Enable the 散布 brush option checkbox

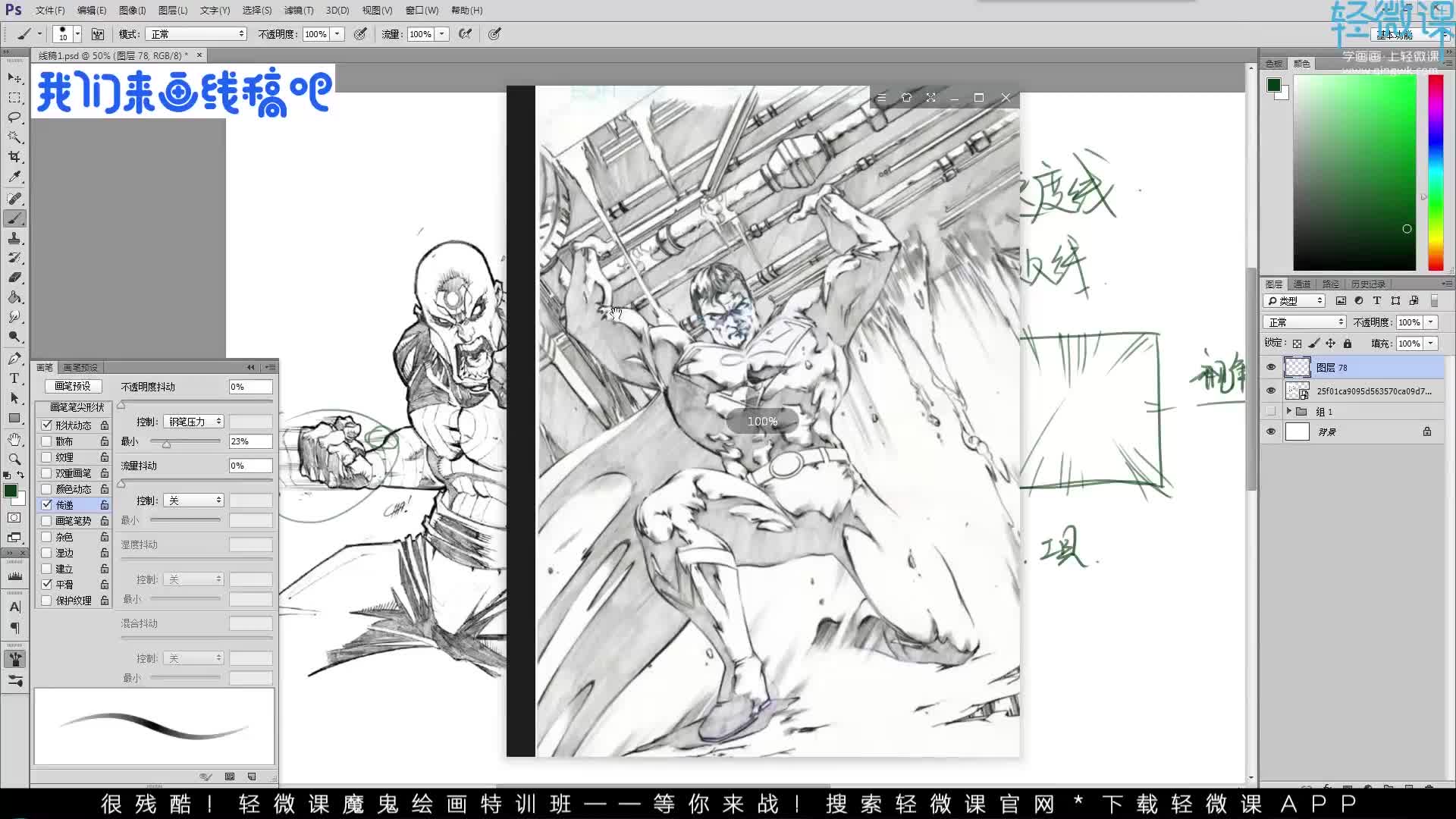tap(46, 441)
